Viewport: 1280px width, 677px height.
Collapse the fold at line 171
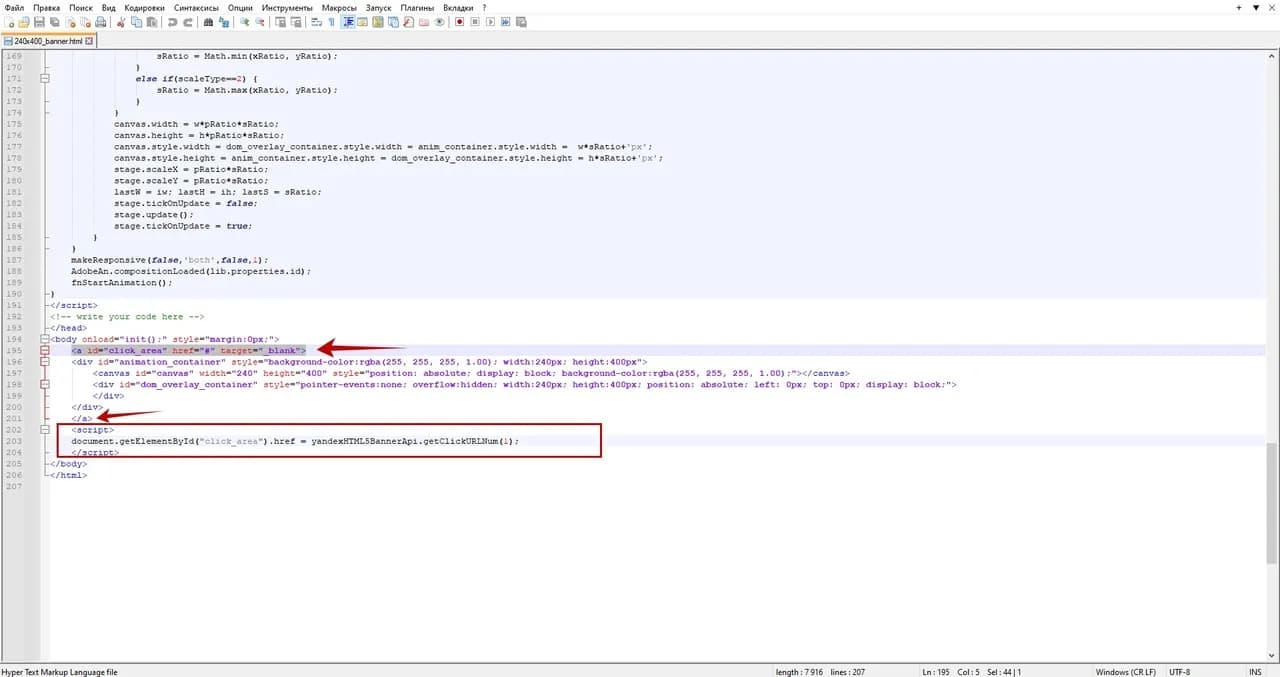[45, 78]
